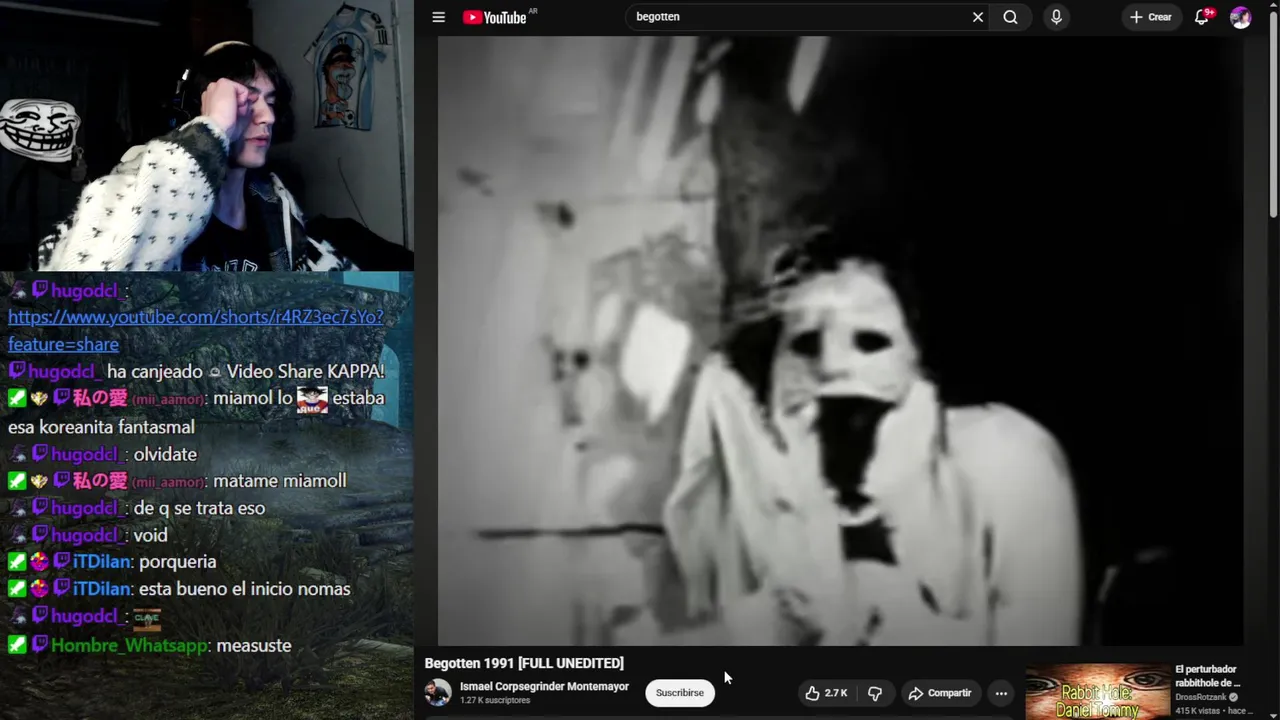Click the Hombre_Whatsapp username in chat
This screenshot has height=720, width=1280.
pyautogui.click(x=129, y=646)
